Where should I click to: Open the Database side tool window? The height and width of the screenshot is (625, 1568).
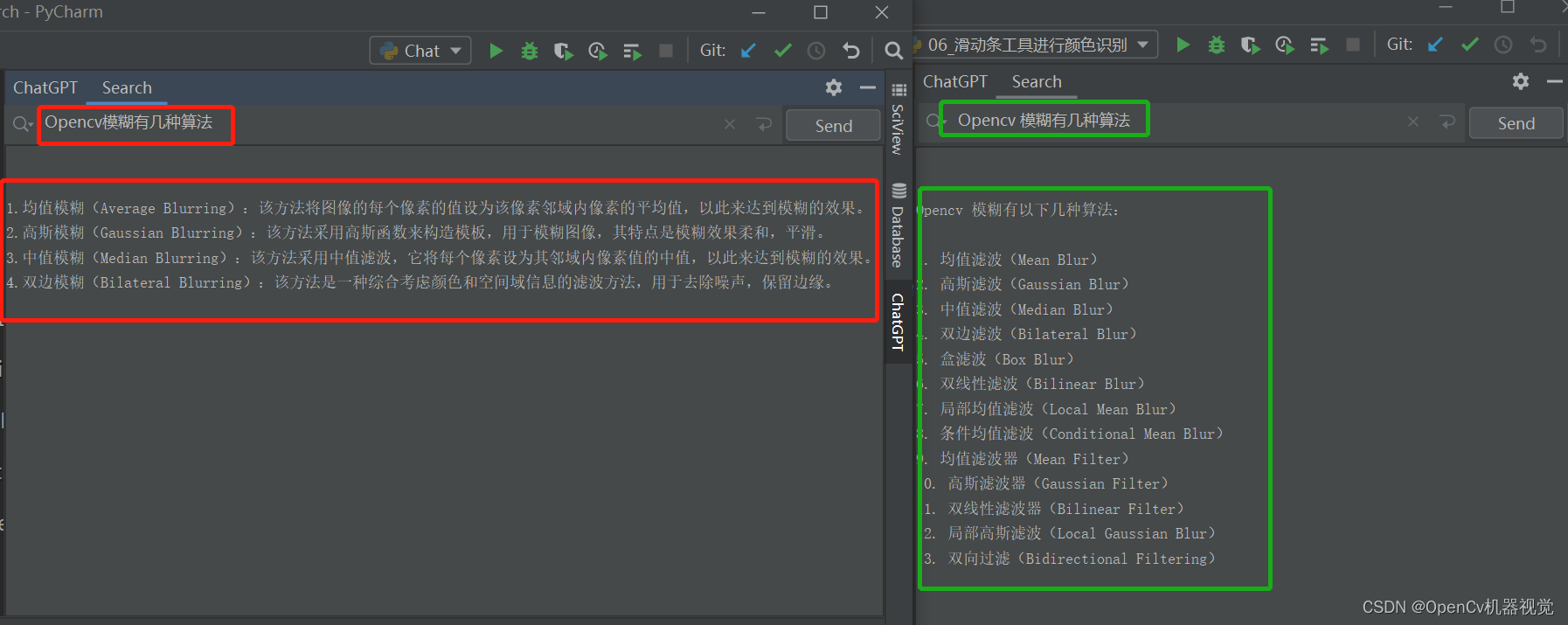[898, 226]
